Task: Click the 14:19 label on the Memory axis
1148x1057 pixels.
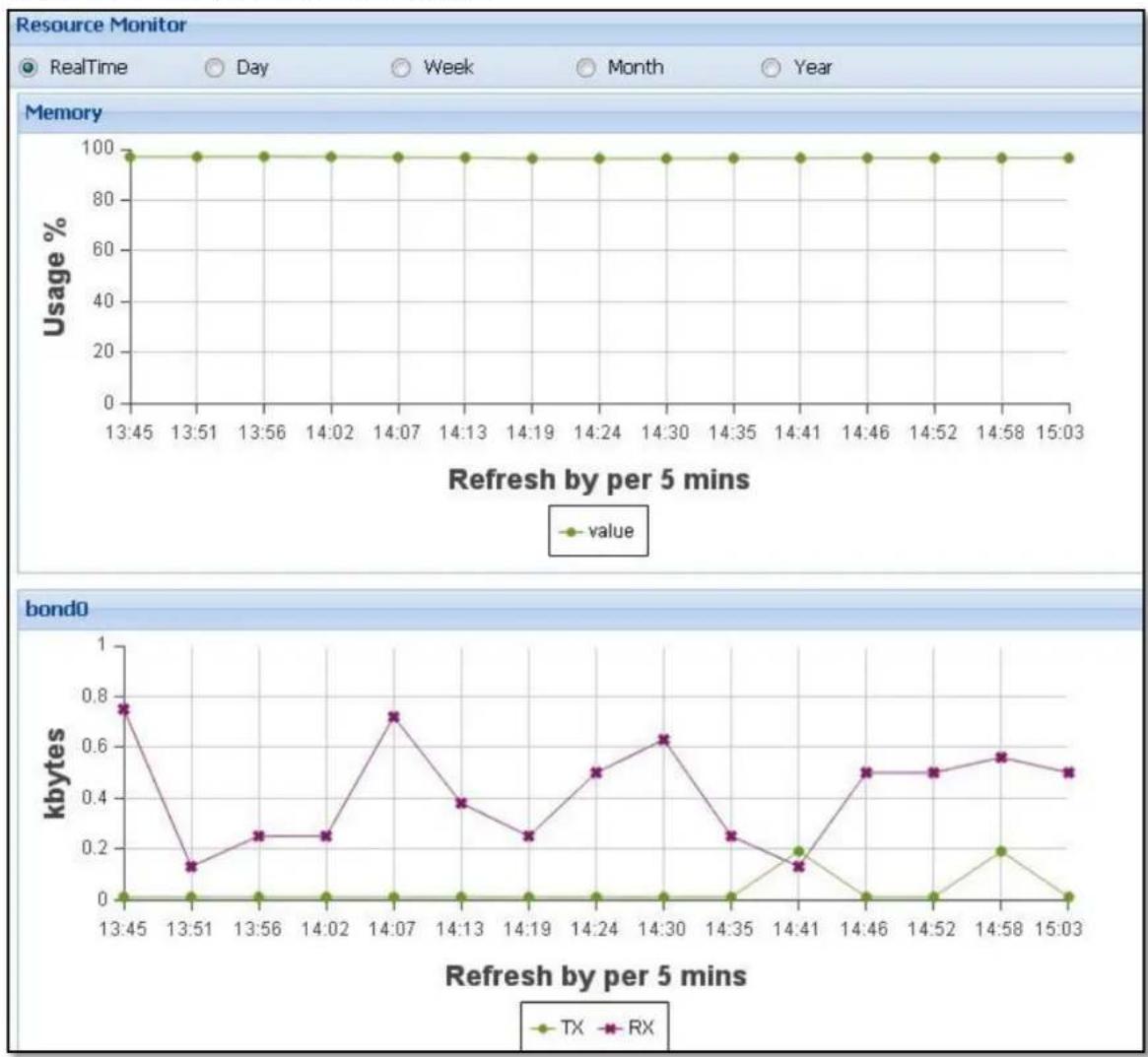Action: [x=530, y=432]
